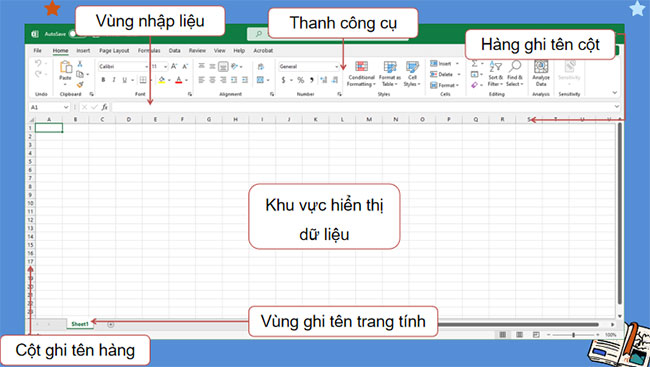Switch to the Page Layout tab
The width and height of the screenshot is (650, 367).
(x=114, y=51)
